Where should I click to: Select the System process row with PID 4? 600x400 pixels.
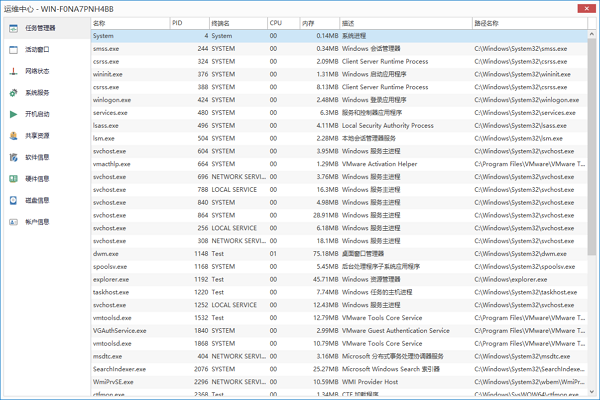tap(339, 36)
